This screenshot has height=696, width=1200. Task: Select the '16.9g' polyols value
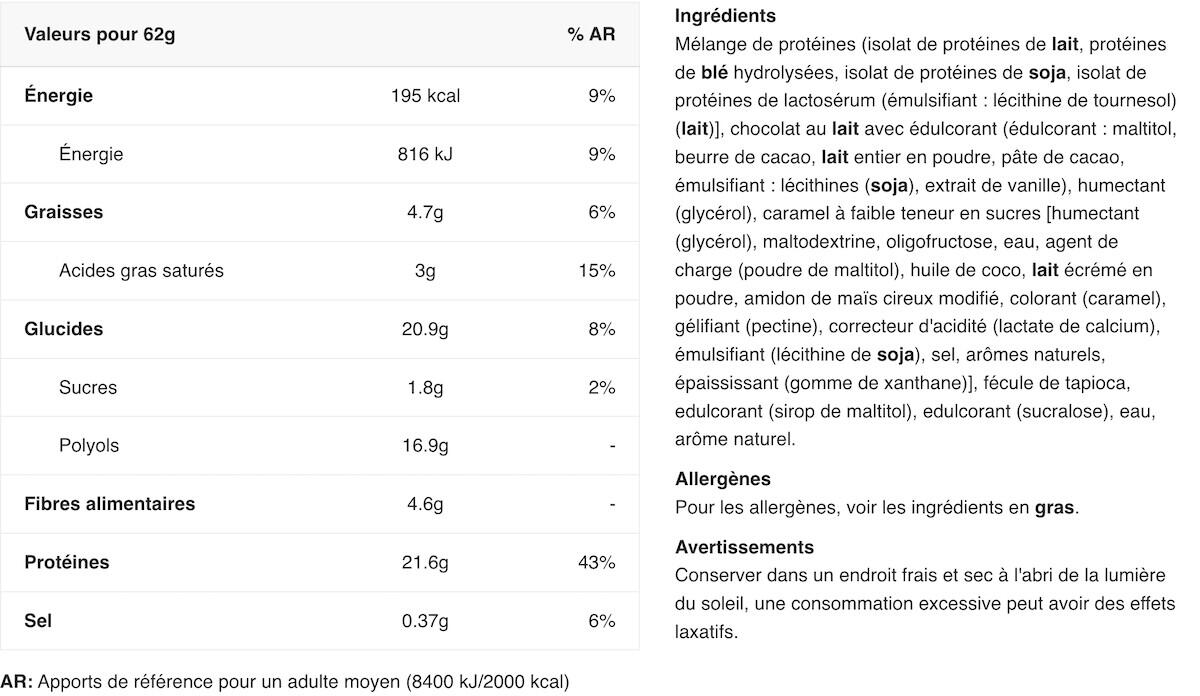click(426, 445)
